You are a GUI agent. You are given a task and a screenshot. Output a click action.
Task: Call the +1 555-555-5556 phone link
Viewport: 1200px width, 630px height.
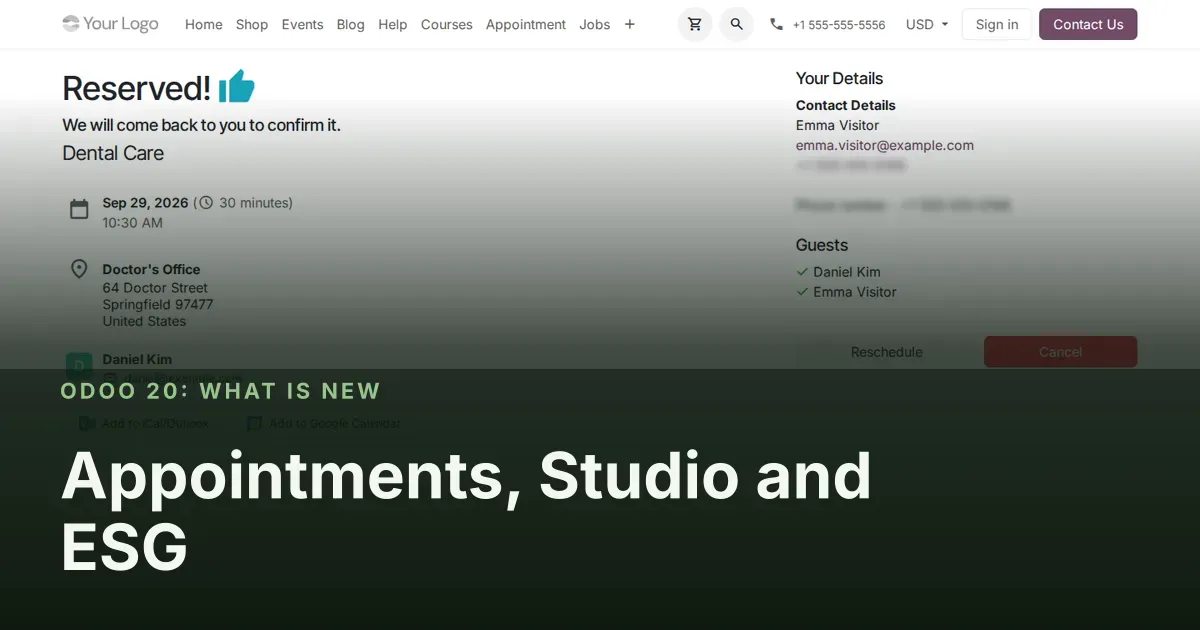[x=839, y=25]
